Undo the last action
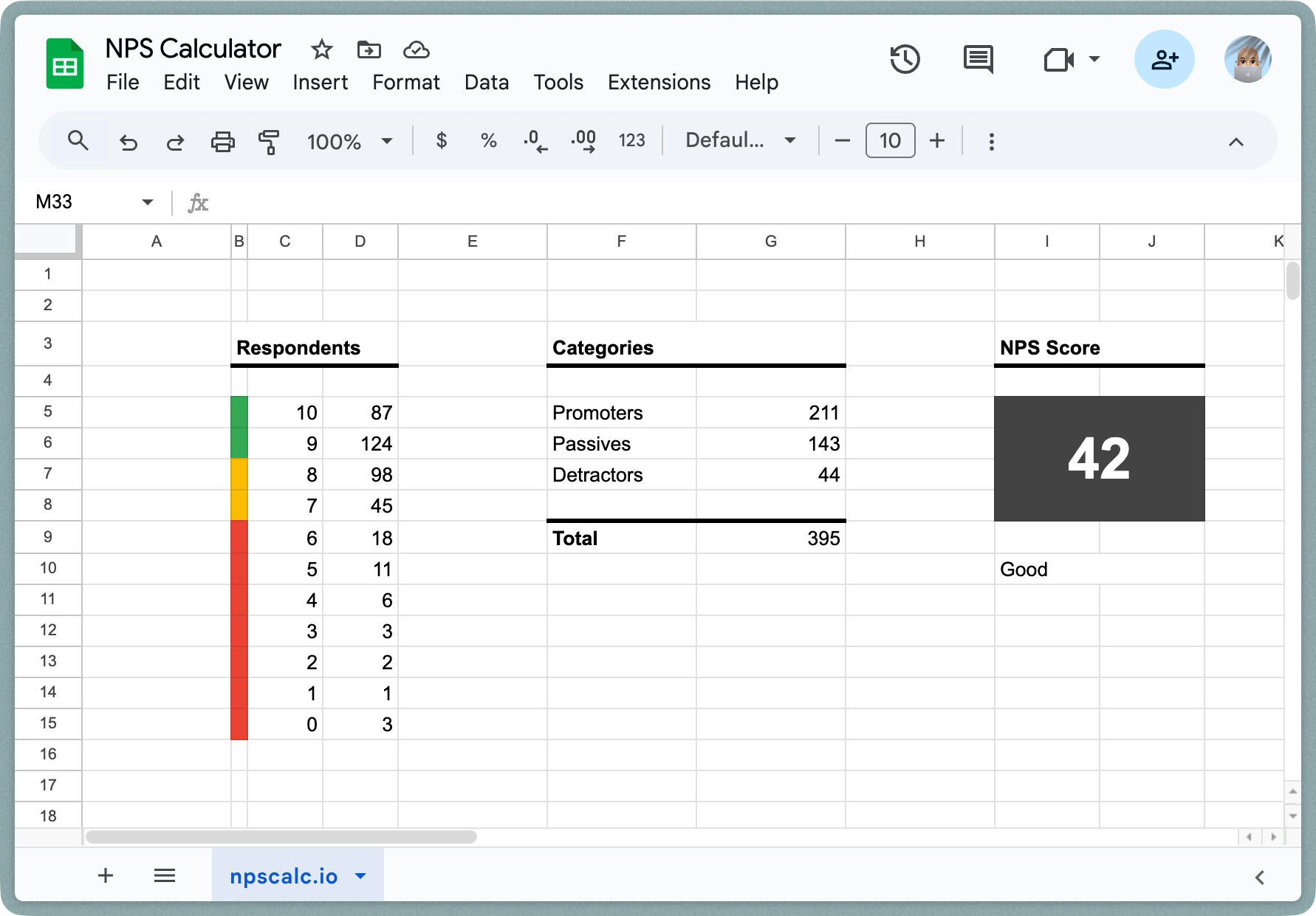This screenshot has width=1316, height=916. (128, 141)
